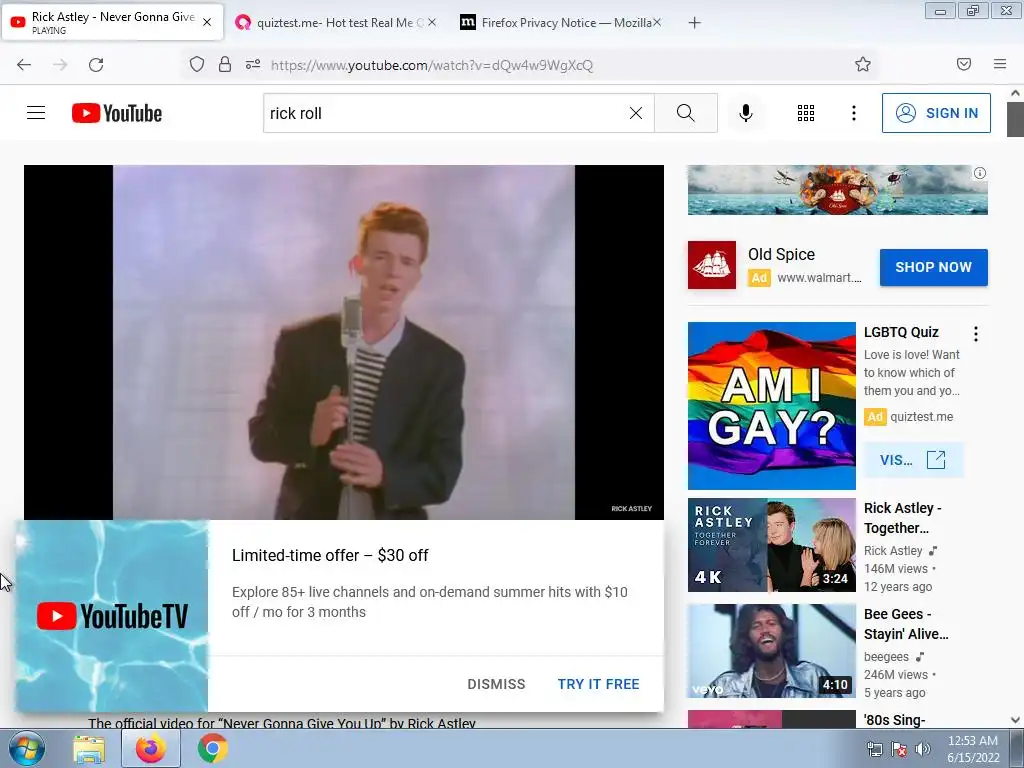Open LGBTQ Quiz ad options menu
1024x768 pixels.
pyautogui.click(x=976, y=334)
